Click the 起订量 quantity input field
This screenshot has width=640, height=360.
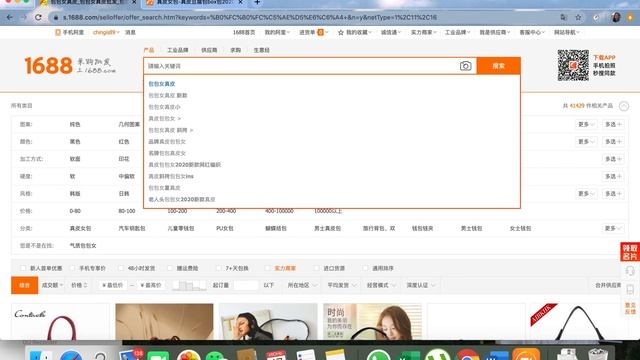tap(246, 285)
